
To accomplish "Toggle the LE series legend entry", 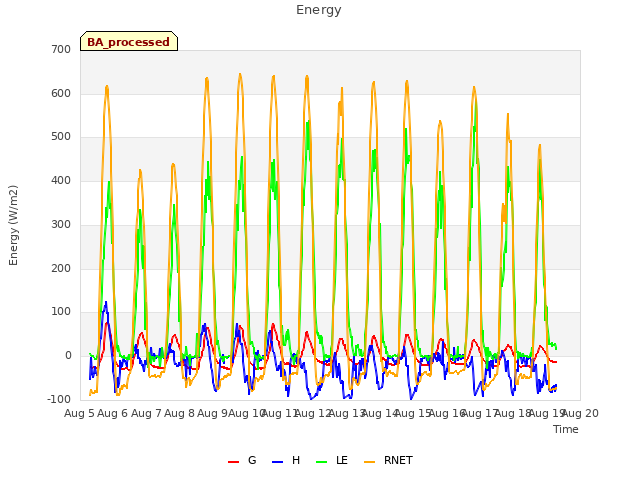I will click(x=332, y=461).
